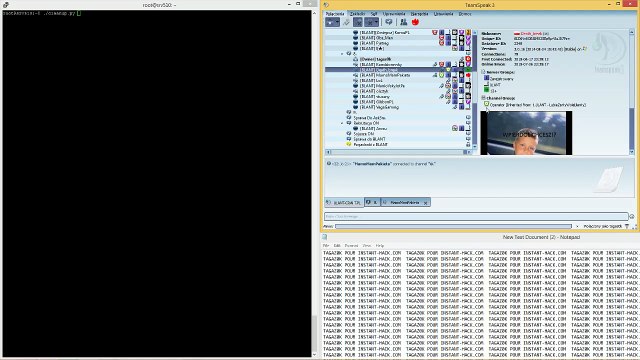Image resolution: width=640 pixels, height=360 pixels.
Task: Open the Połączenia menu in TeamSpeak
Action: click(335, 14)
